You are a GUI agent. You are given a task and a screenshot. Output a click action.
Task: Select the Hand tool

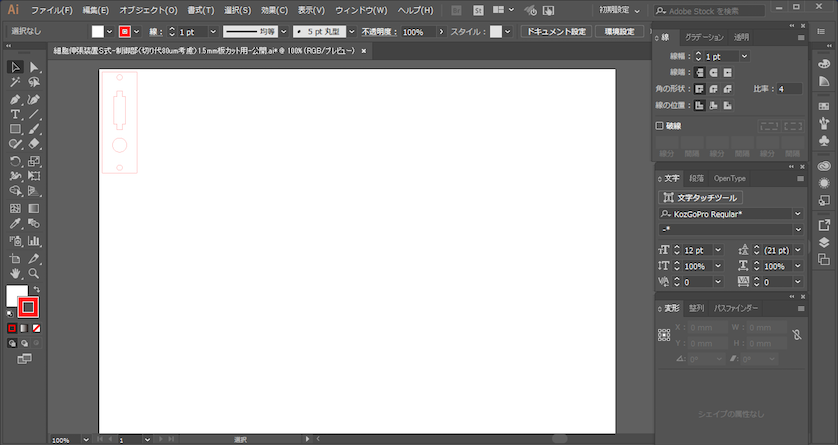(15, 274)
